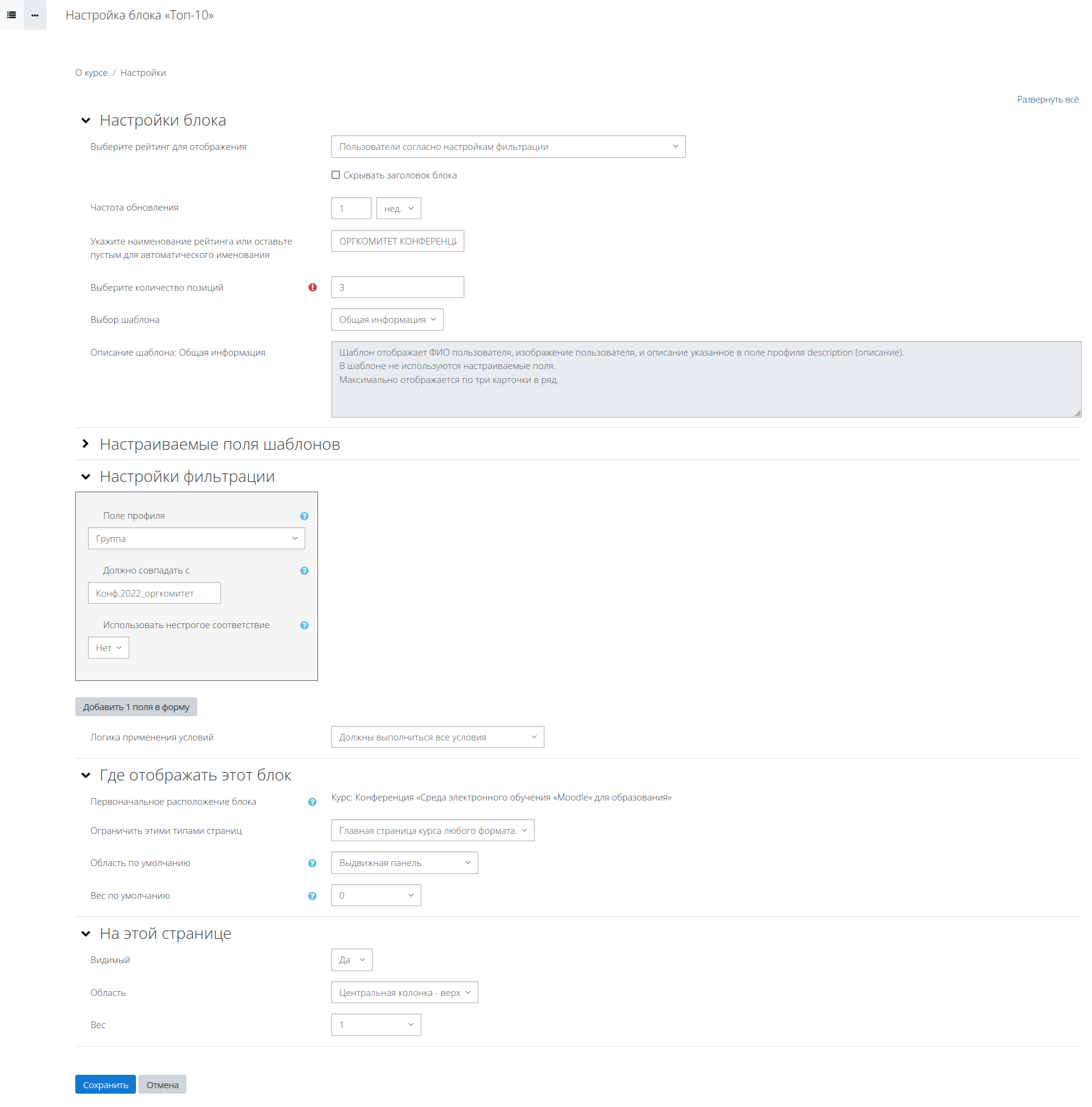Click the rating name field ОРГКОМИТЕТ КОНФЕРЕНЦИИ
The height and width of the screenshot is (1107, 1092).
click(x=398, y=241)
